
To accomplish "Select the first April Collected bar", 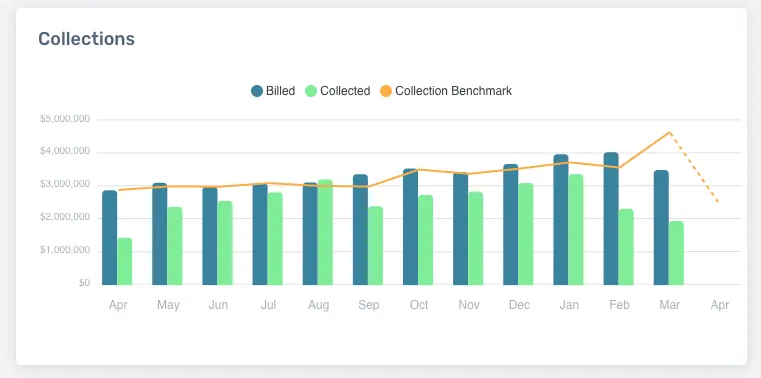I will click(x=125, y=261).
